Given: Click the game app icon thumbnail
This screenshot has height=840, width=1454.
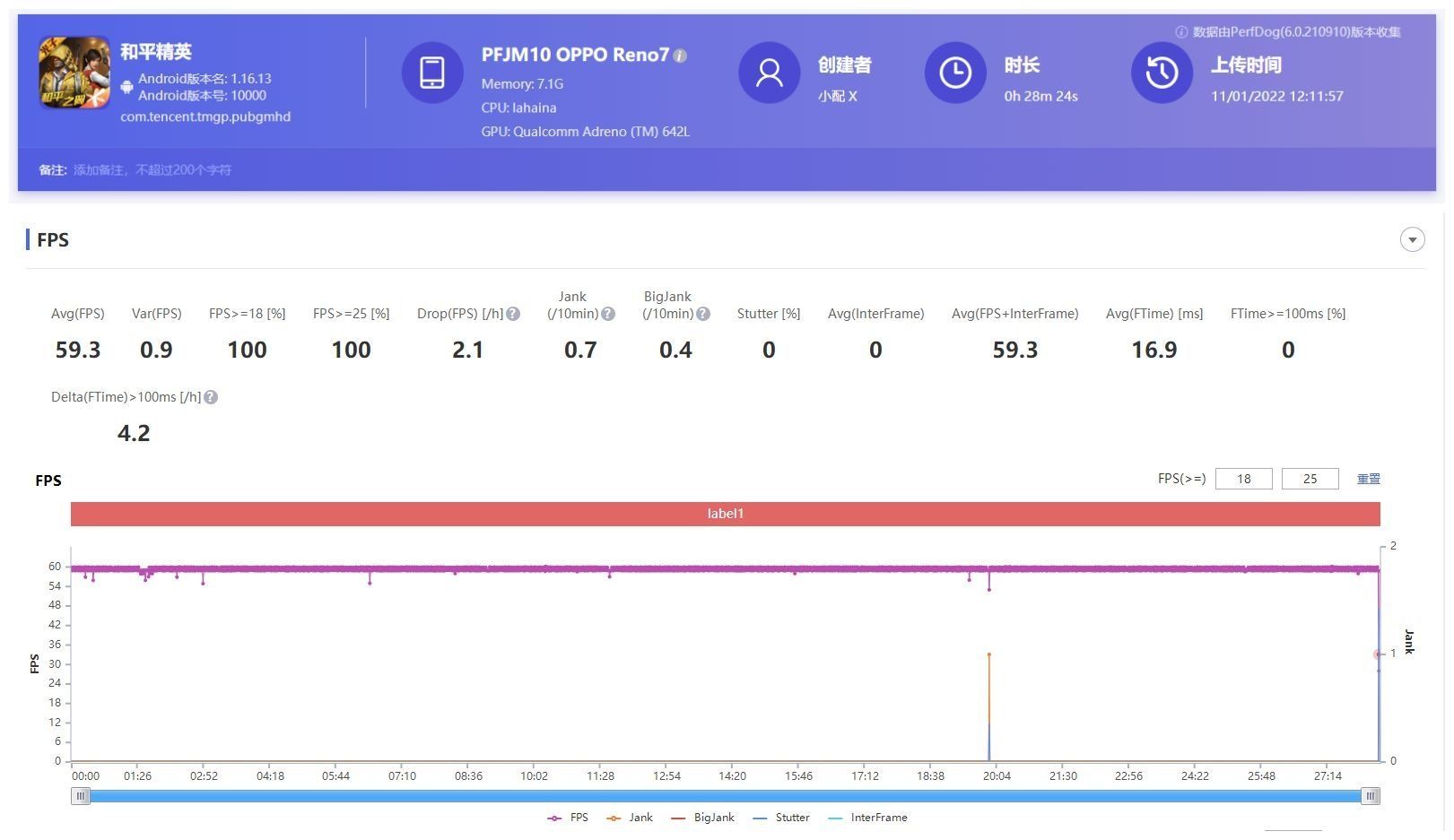Looking at the screenshot, I should pyautogui.click(x=74, y=73).
